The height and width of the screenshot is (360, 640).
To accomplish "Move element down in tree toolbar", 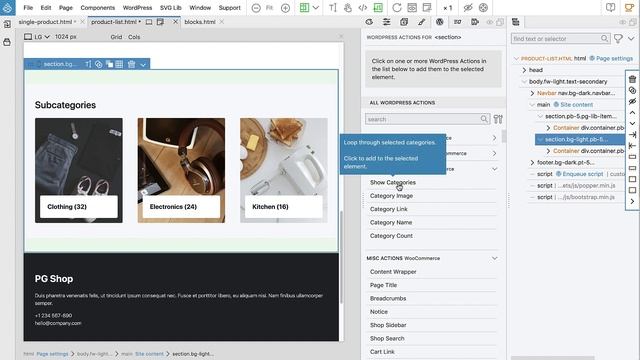I will [x=632, y=123].
